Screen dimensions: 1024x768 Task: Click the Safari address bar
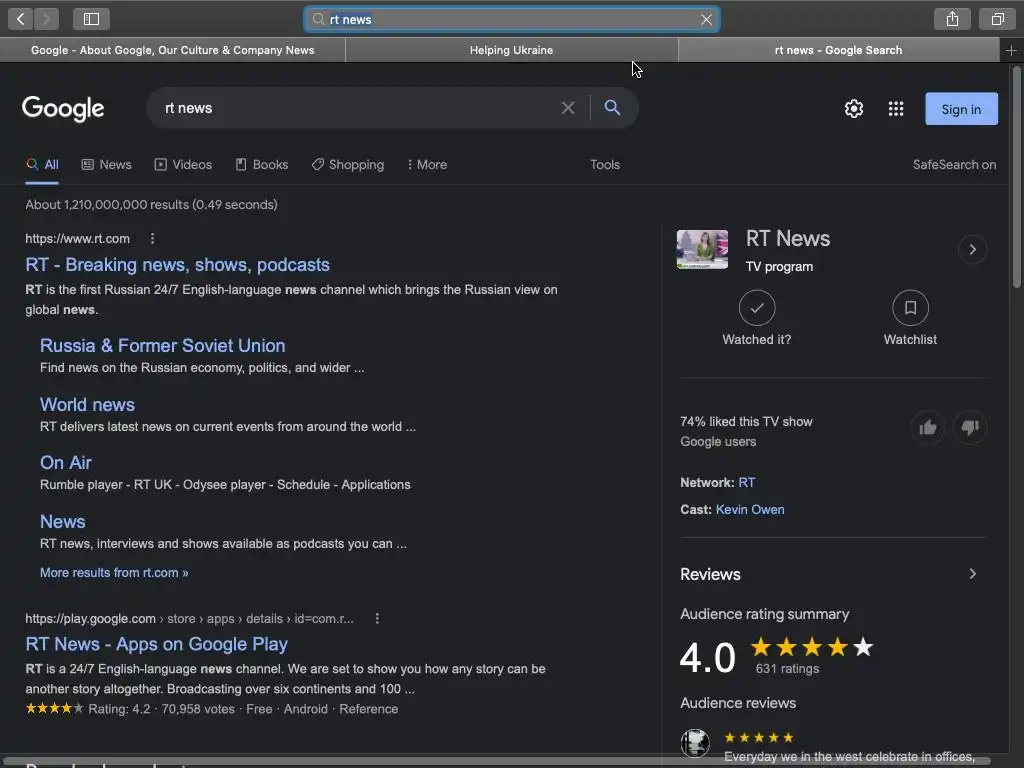pos(512,20)
